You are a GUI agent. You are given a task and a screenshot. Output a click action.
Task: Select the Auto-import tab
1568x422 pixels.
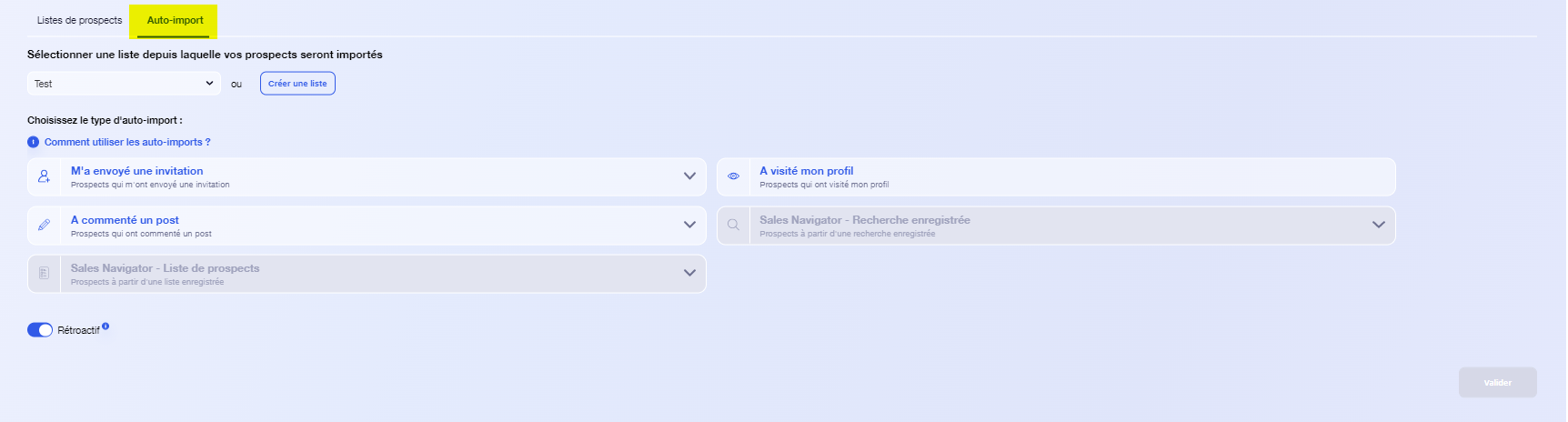(175, 20)
